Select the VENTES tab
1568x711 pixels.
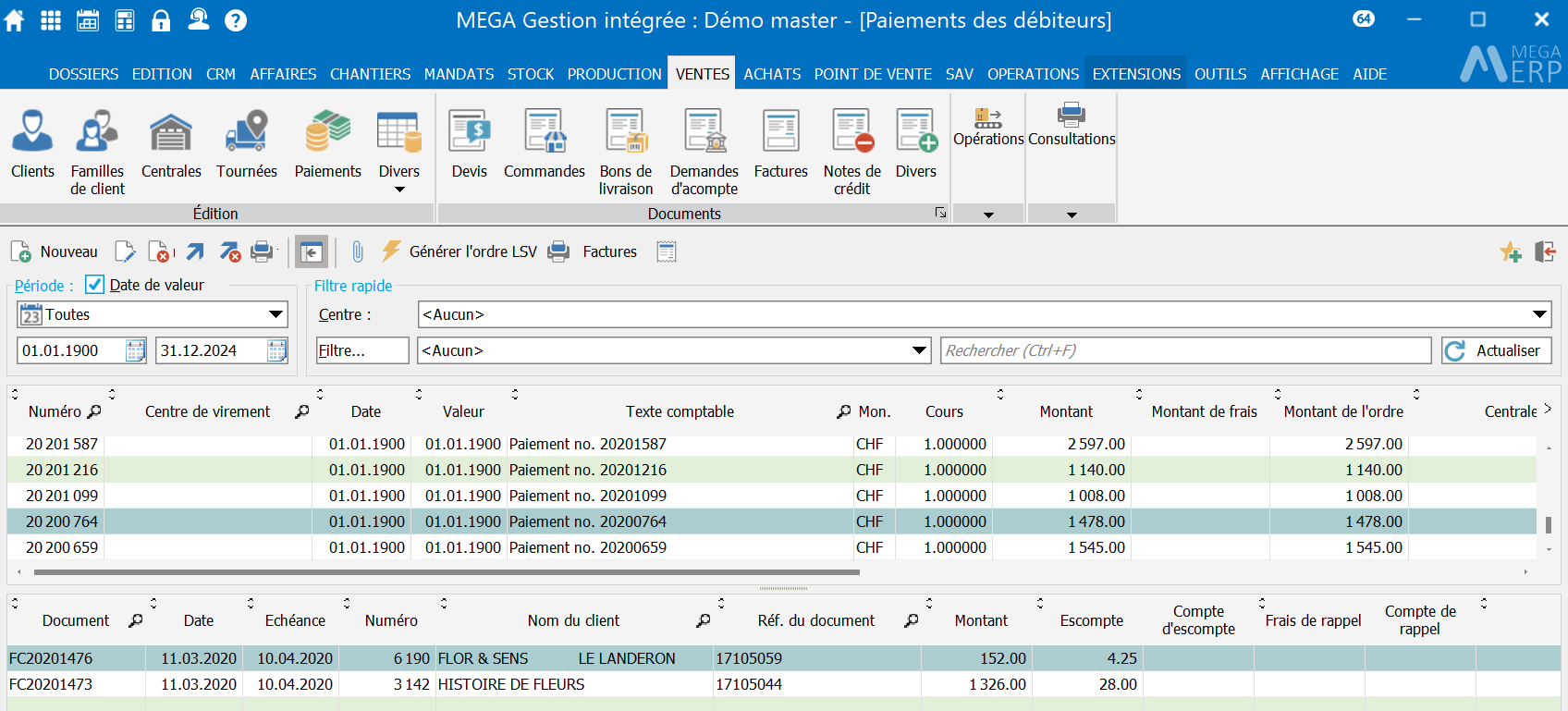tap(703, 74)
